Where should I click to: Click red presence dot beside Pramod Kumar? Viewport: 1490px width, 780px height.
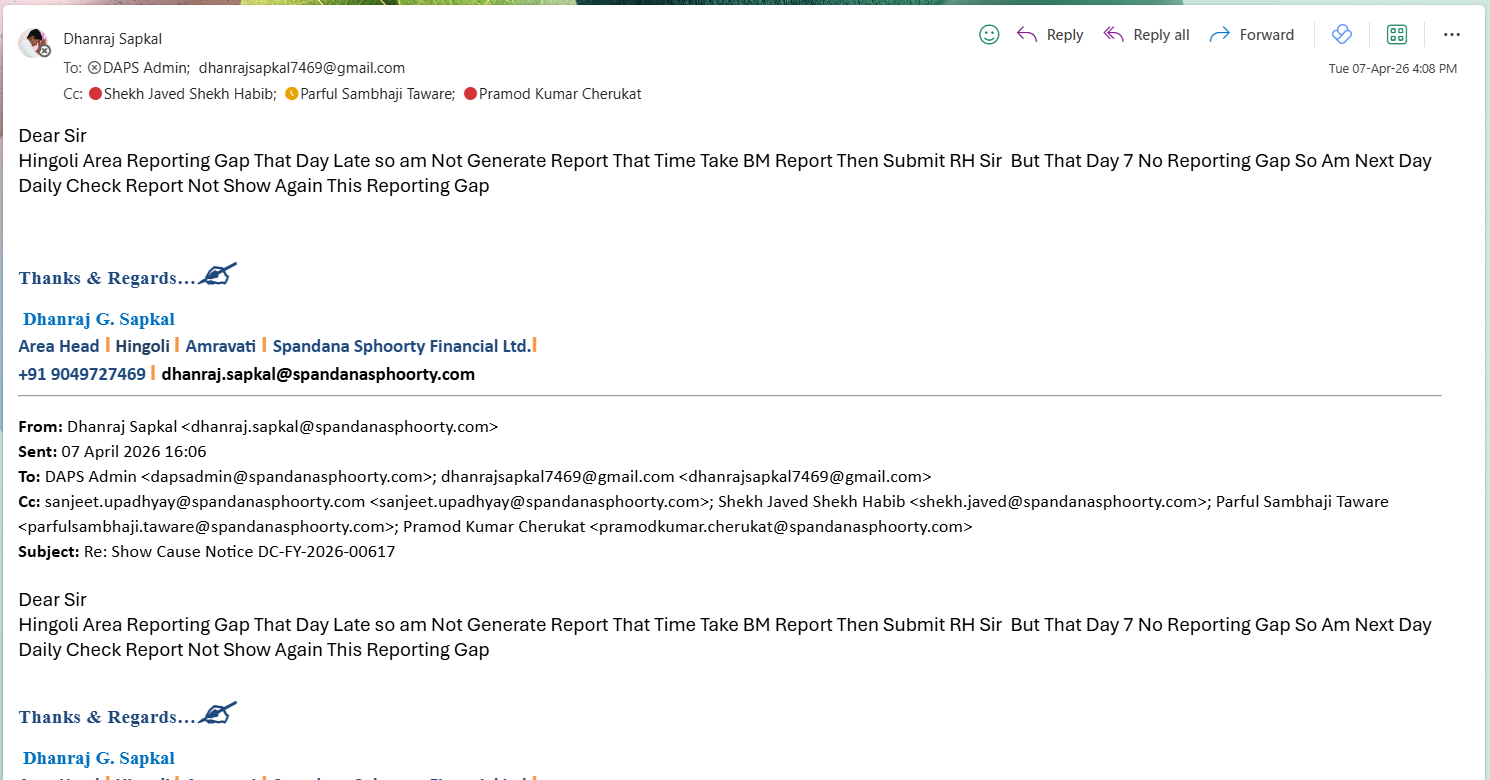[x=470, y=94]
